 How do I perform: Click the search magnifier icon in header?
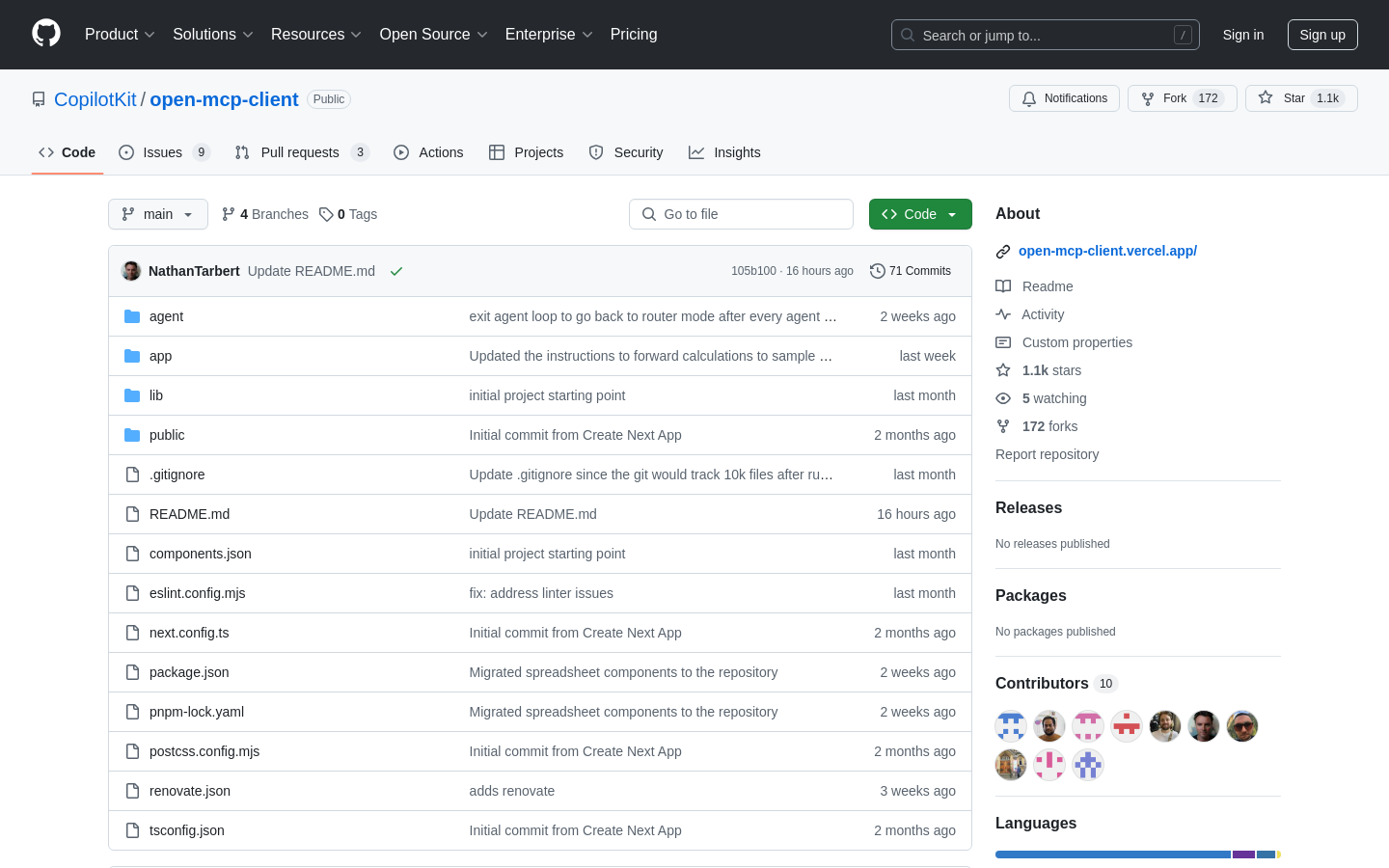pos(908,35)
